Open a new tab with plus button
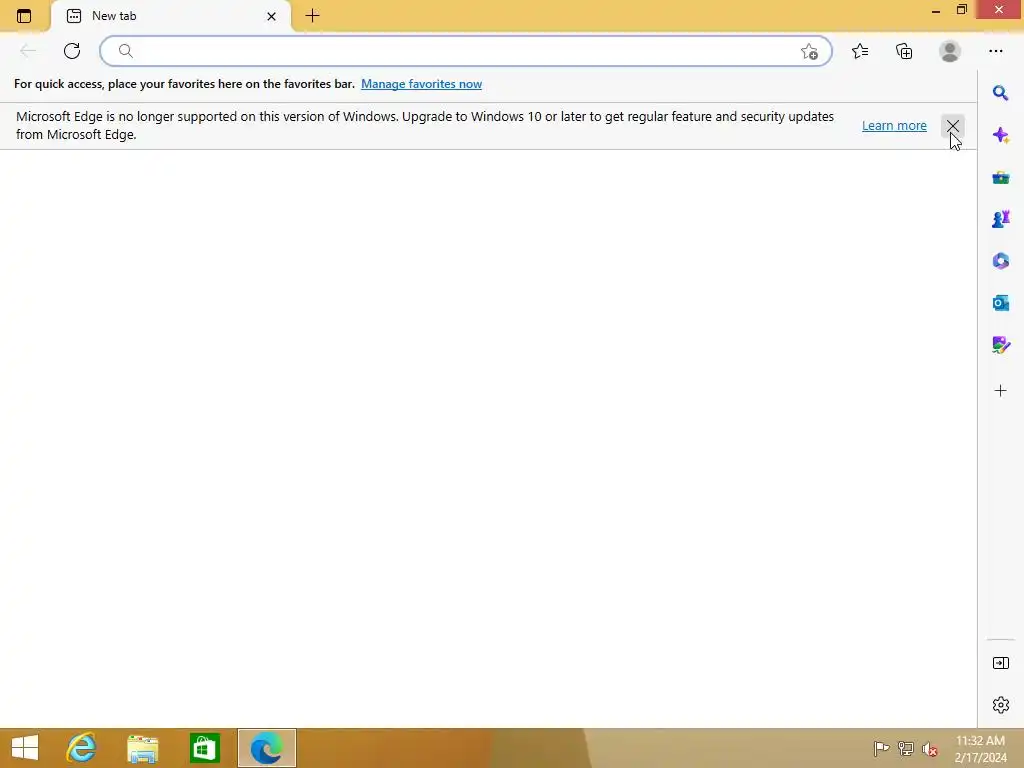Viewport: 1024px width, 768px height. 312,16
